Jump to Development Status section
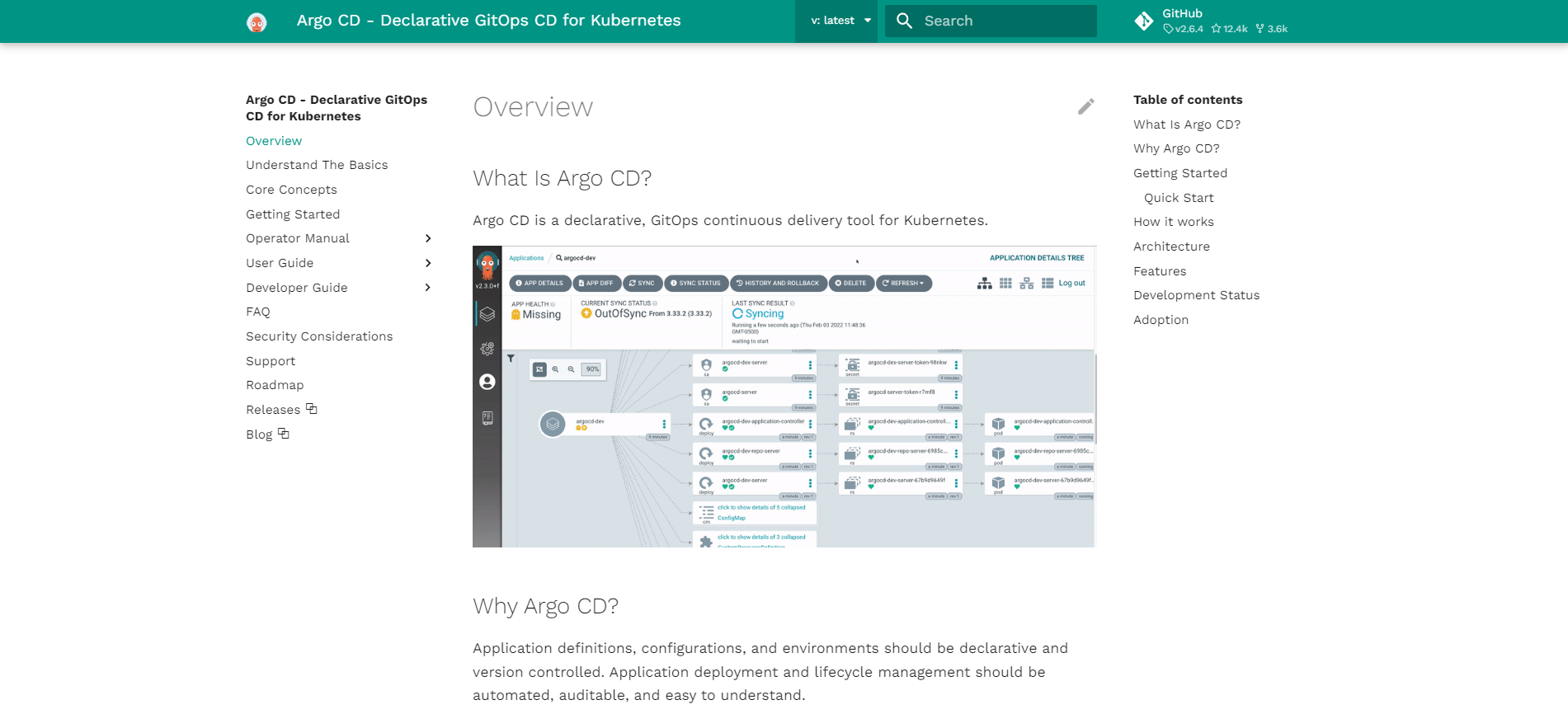 coord(1196,295)
